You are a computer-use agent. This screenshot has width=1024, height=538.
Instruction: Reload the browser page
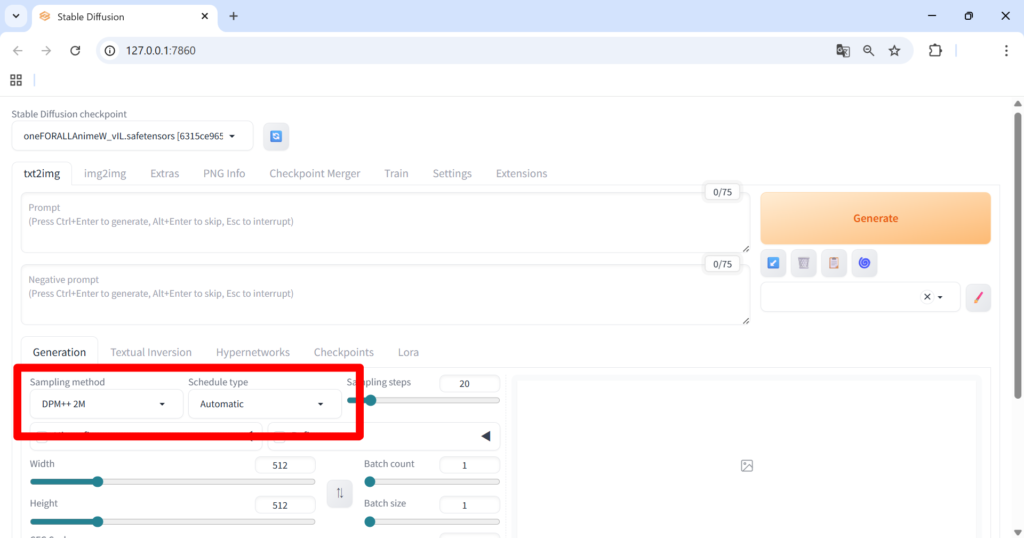coord(75,50)
